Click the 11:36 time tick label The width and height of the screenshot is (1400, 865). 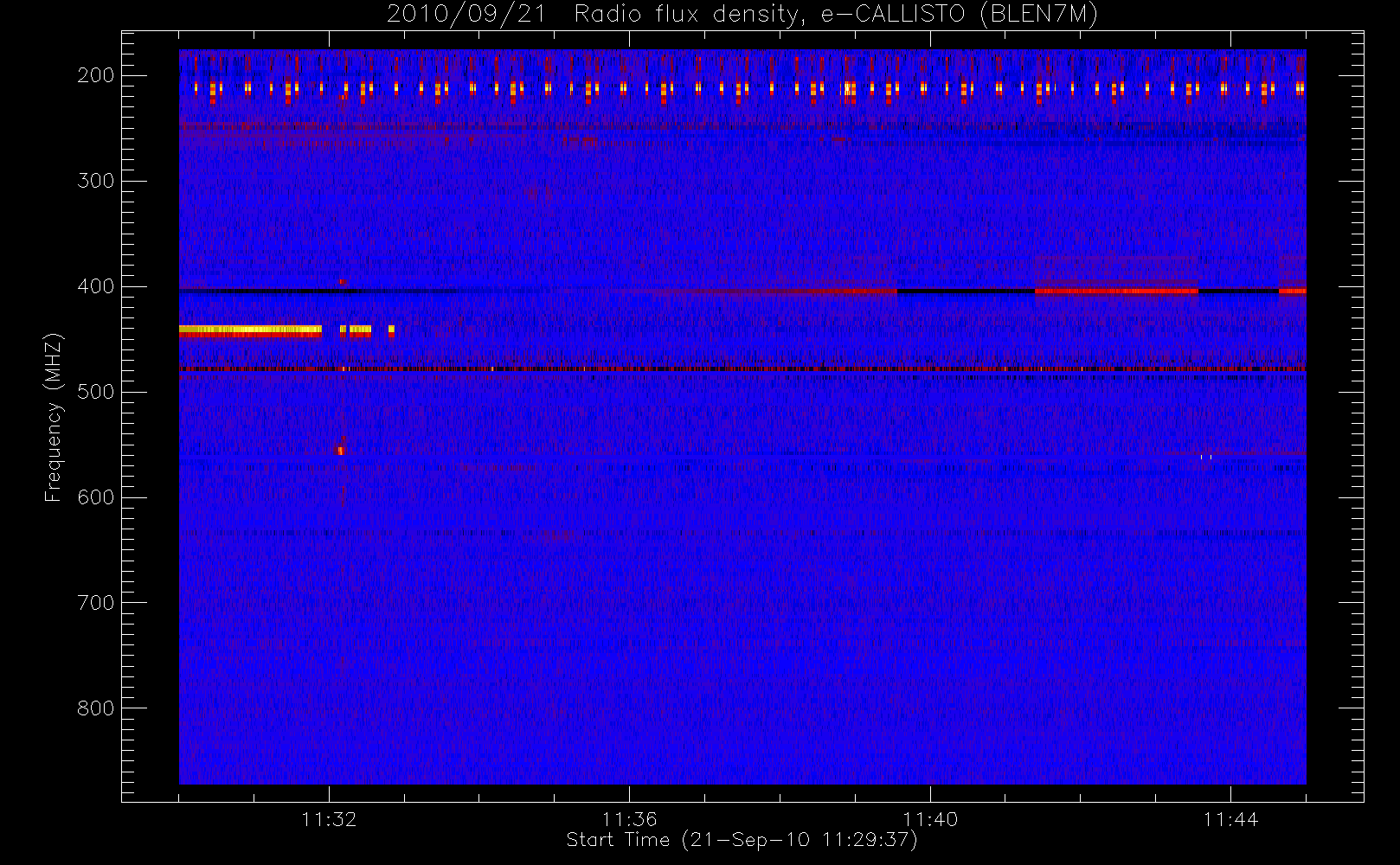629,818
